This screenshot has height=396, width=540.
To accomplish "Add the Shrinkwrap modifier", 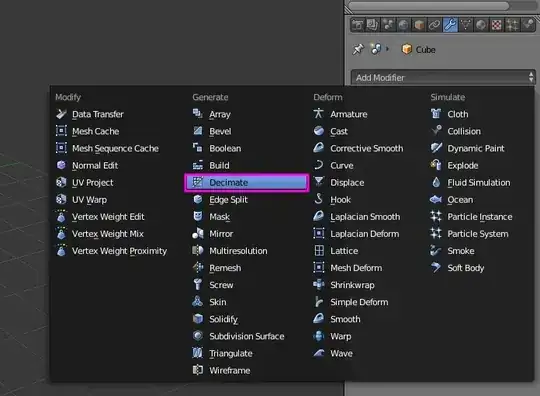I will 344,285.
